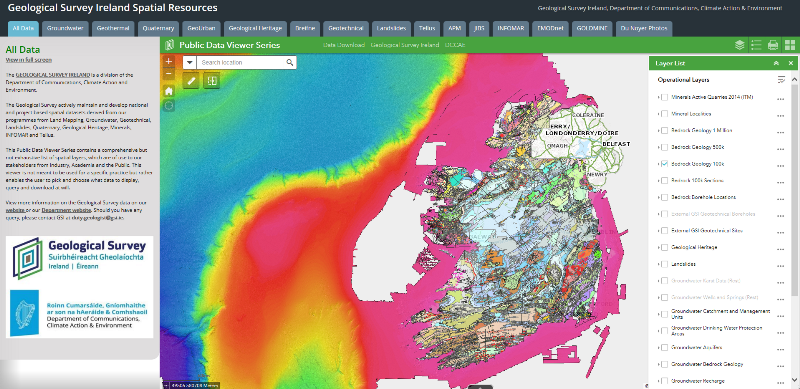Zoom out with the minus button
800x389 pixels.
point(169,74)
